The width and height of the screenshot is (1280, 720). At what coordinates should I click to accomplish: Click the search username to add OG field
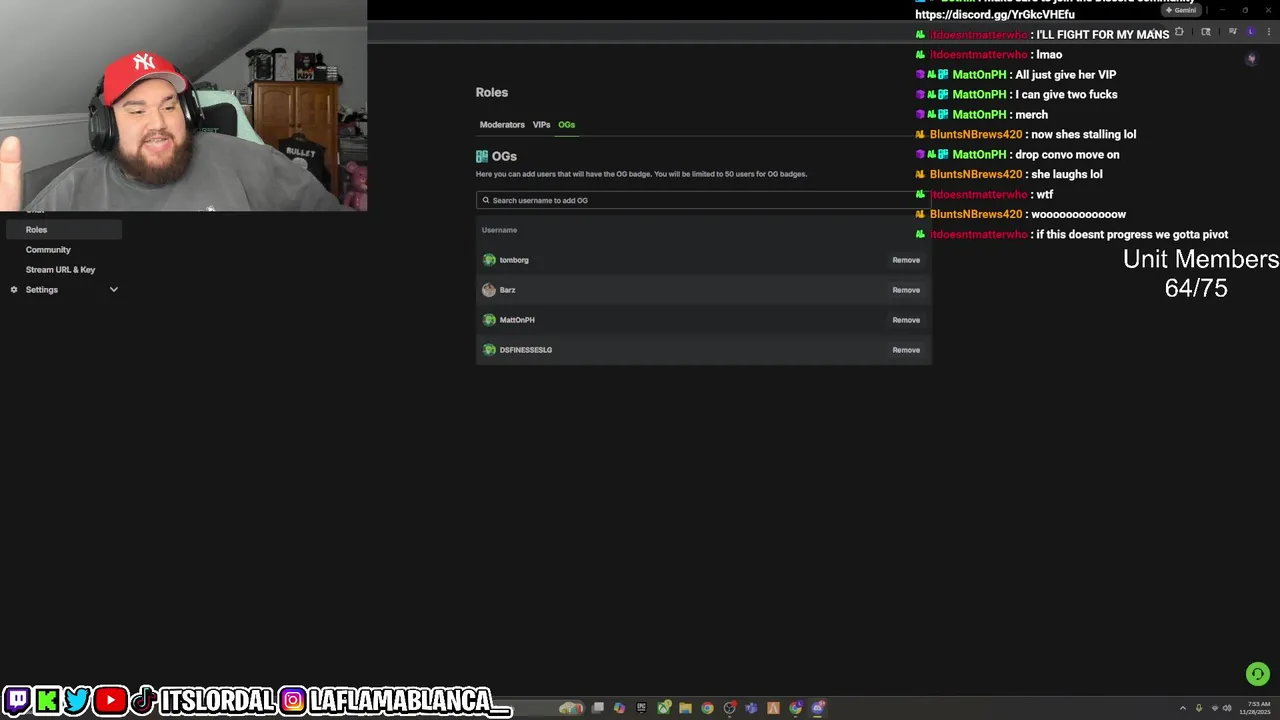703,200
